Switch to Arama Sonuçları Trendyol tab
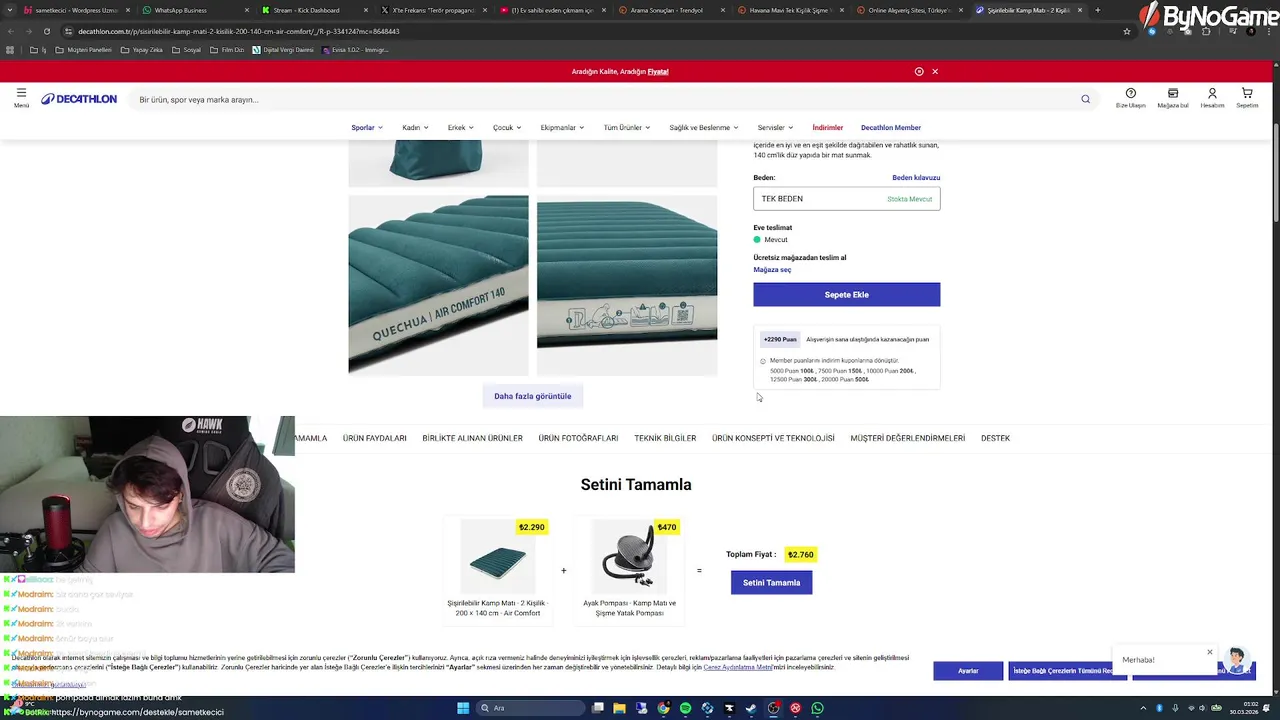The height and width of the screenshot is (720, 1280). 670,10
